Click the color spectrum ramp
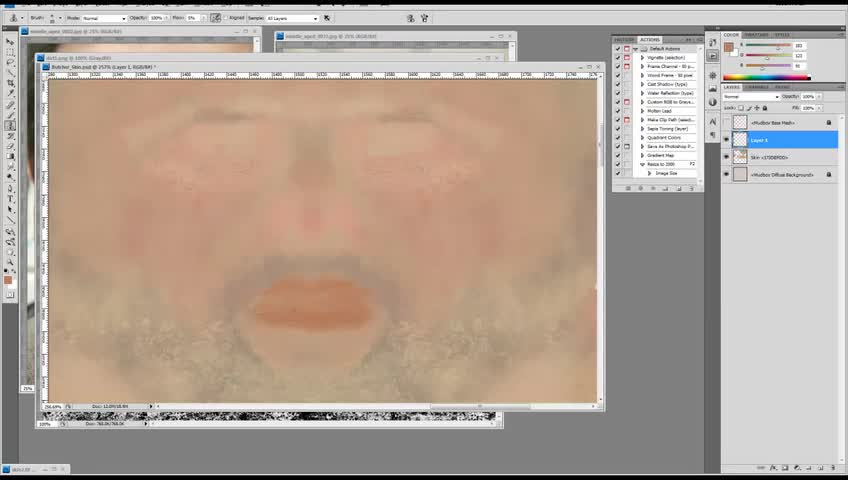The image size is (848, 480). [x=766, y=77]
